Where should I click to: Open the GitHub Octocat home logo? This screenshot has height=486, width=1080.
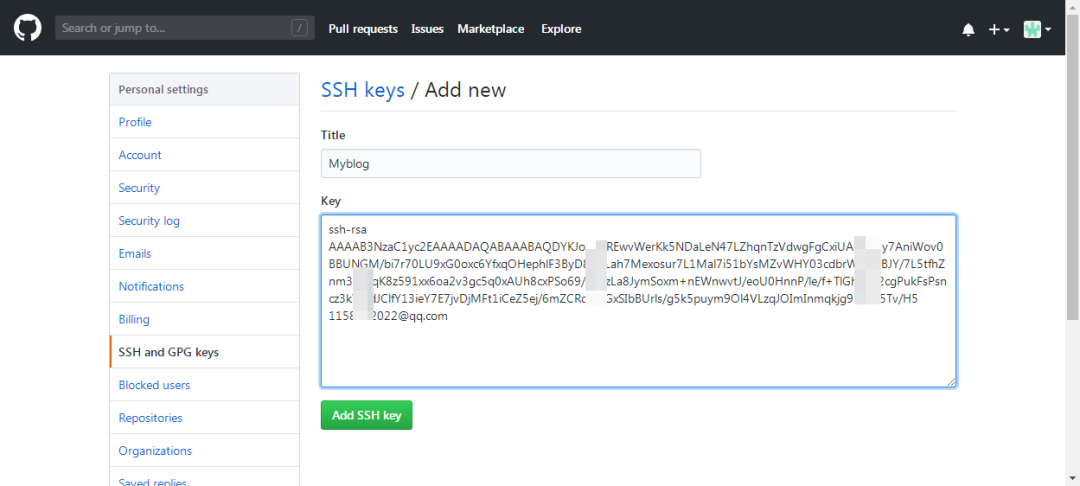pos(28,28)
